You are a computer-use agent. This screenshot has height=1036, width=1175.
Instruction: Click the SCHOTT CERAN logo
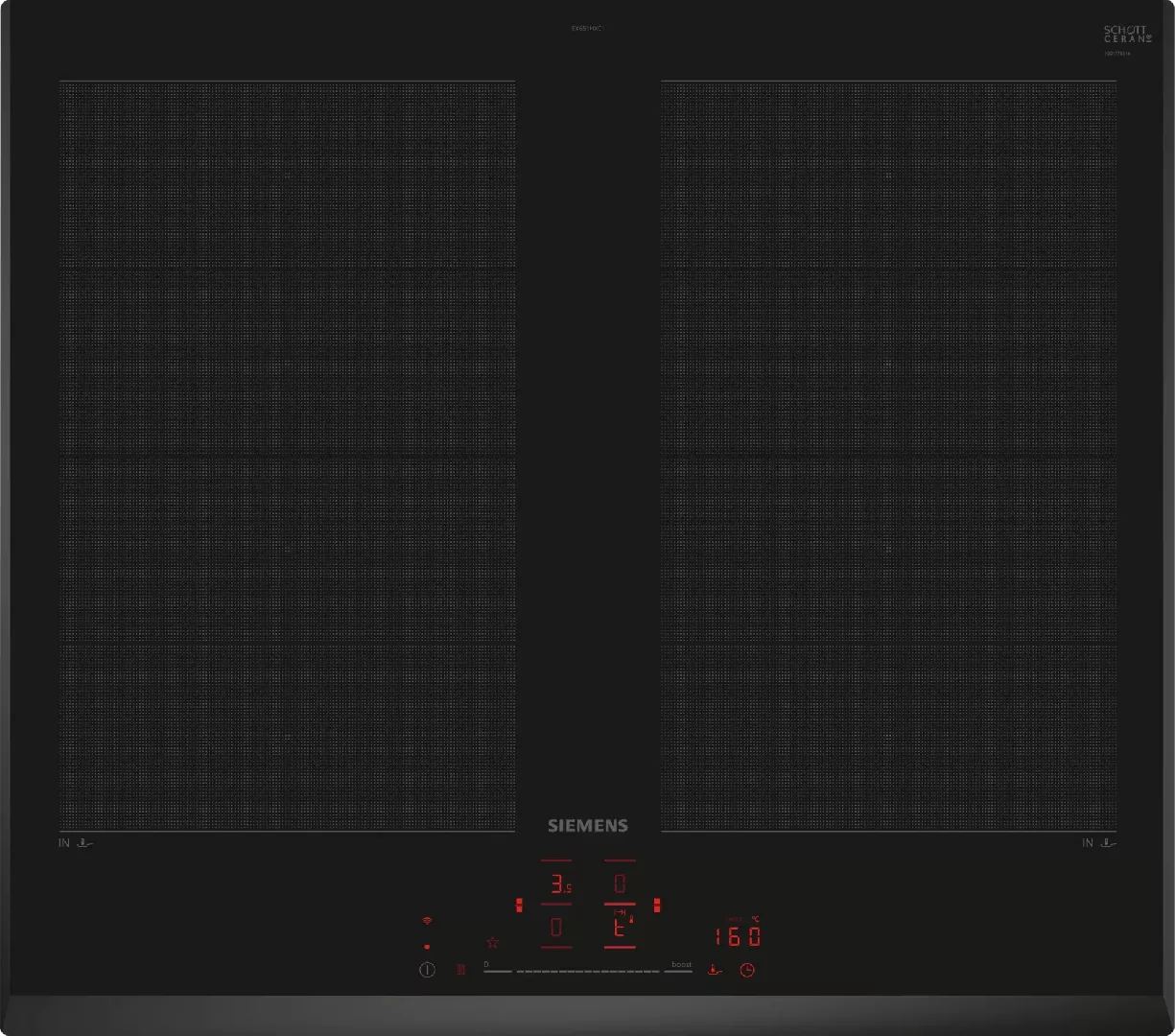tap(1127, 34)
